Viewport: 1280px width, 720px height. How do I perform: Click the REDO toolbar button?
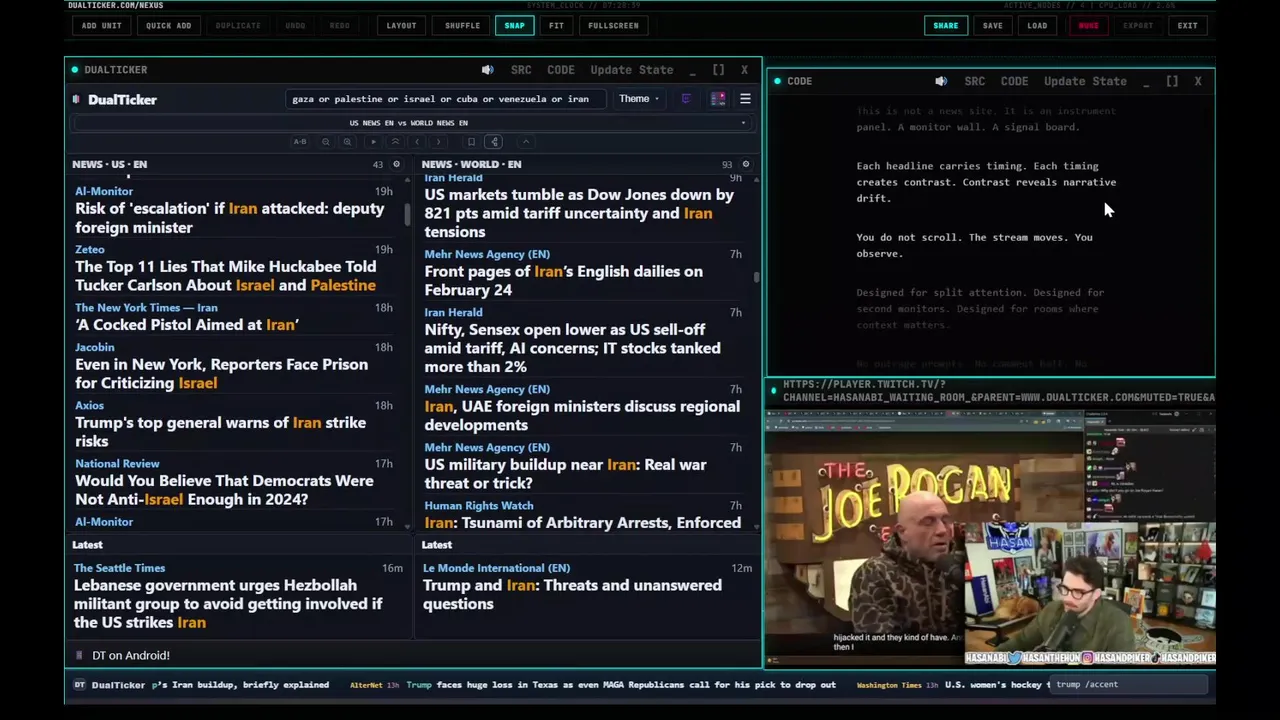point(340,25)
